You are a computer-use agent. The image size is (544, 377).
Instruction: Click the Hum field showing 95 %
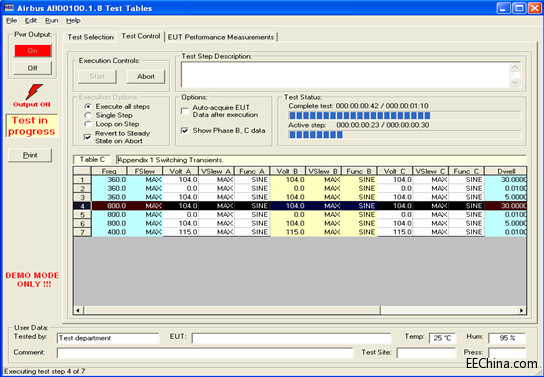click(507, 338)
